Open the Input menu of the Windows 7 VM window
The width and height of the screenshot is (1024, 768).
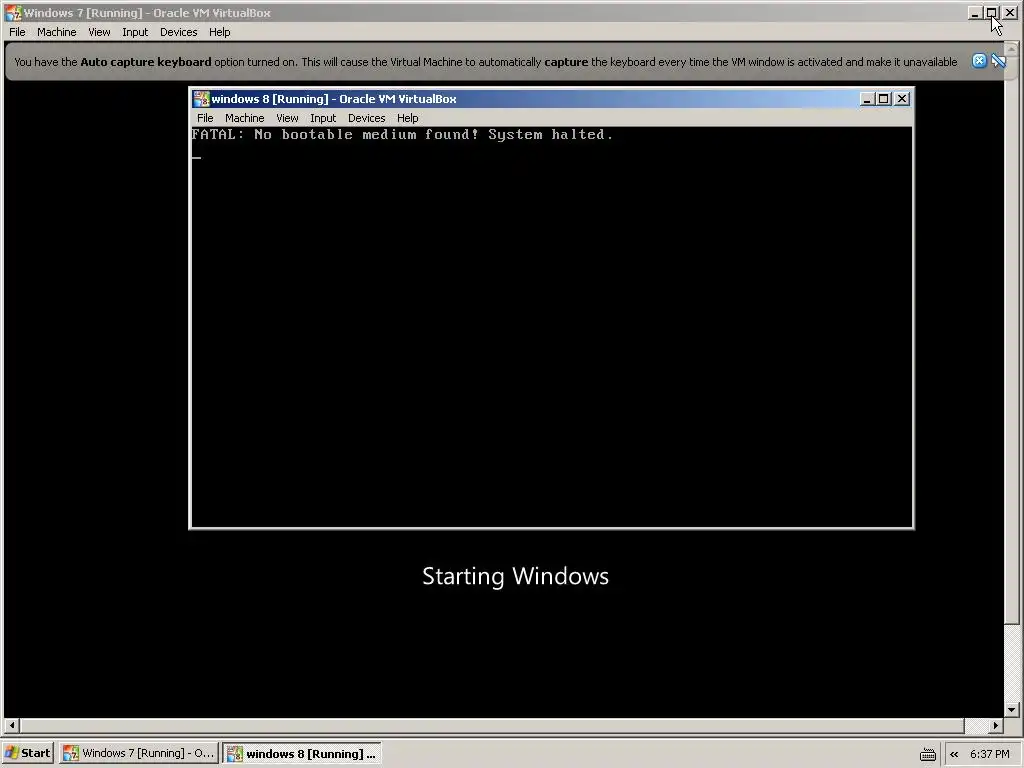135,32
